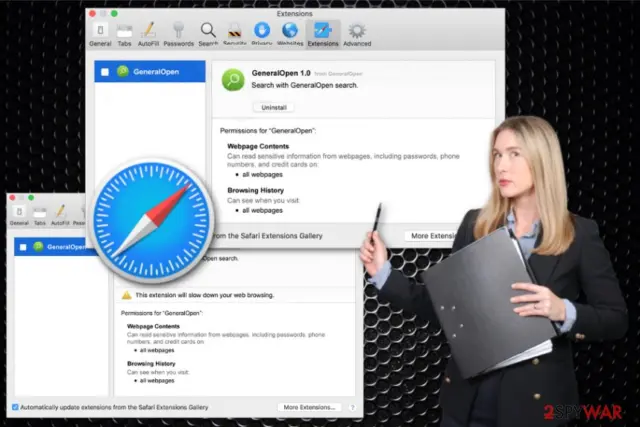This screenshot has height=427, width=640.
Task: Open General icon in the lower window toolbar
Action: tap(19, 216)
